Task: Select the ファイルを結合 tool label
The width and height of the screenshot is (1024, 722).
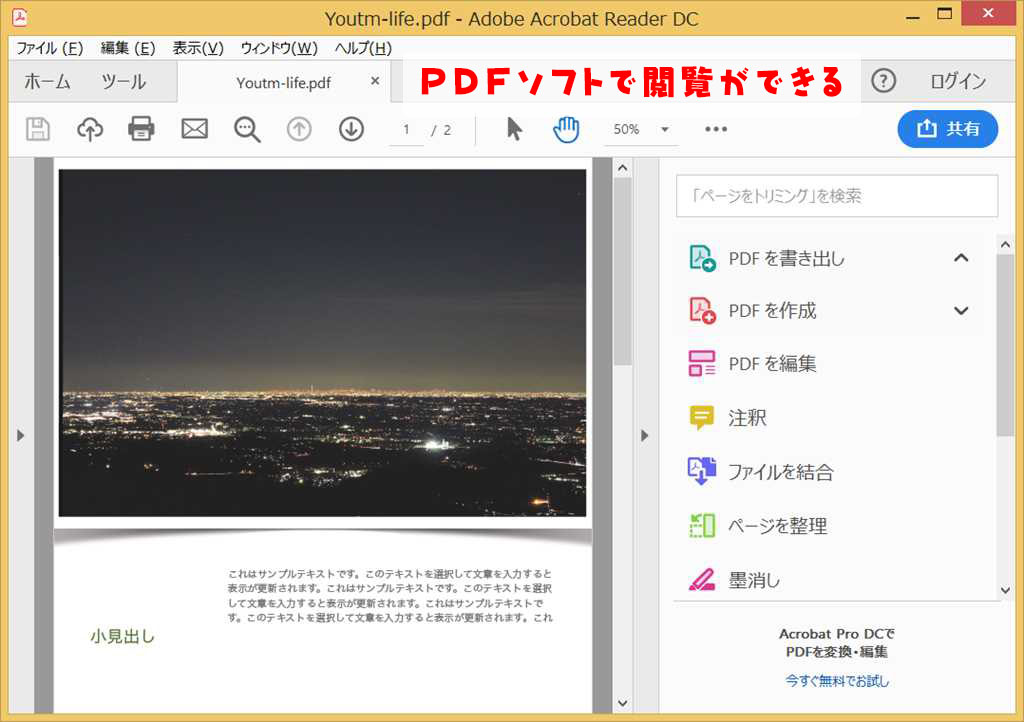Action: pyautogui.click(x=781, y=472)
